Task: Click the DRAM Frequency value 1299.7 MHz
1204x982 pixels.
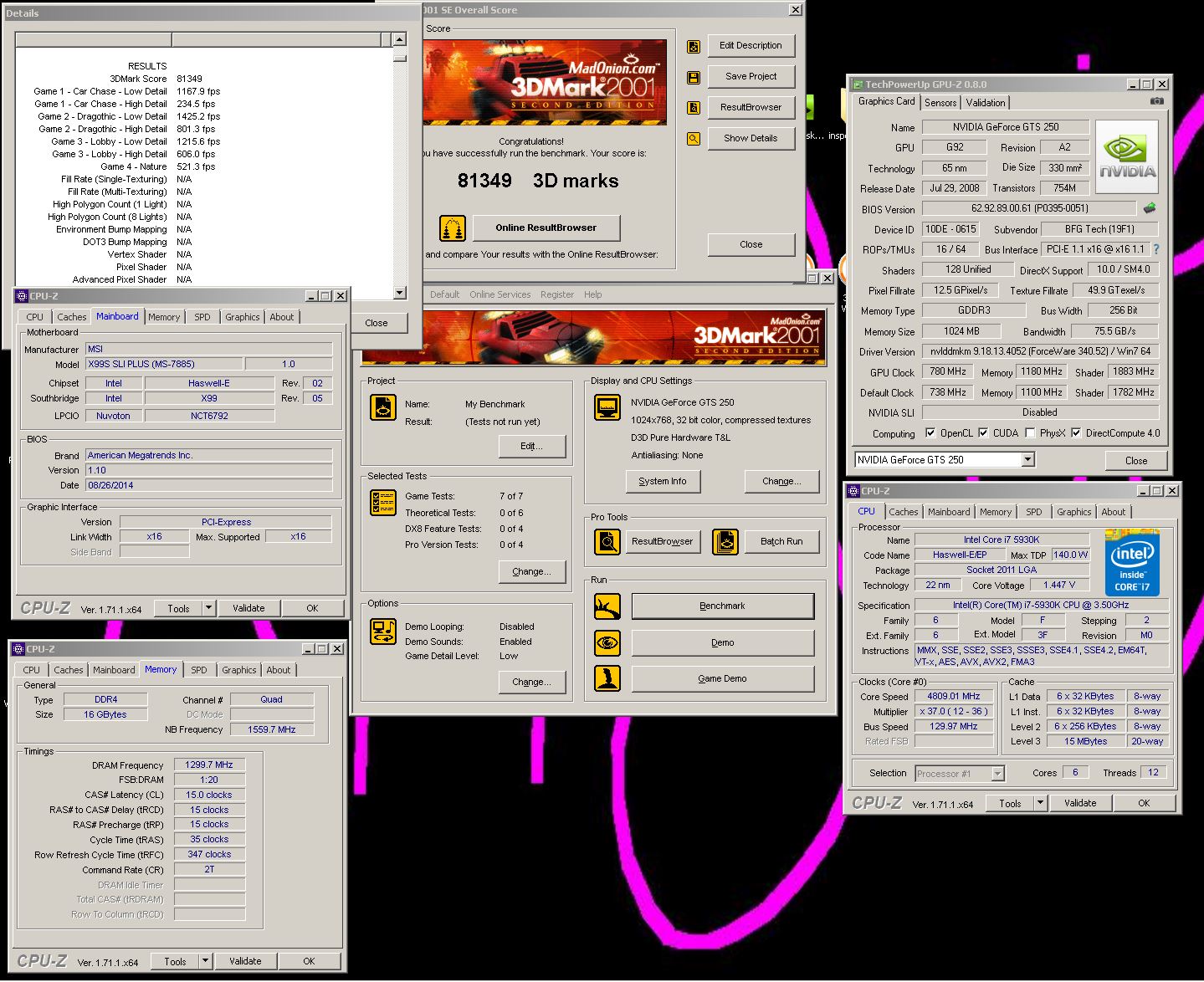Action: (x=209, y=765)
